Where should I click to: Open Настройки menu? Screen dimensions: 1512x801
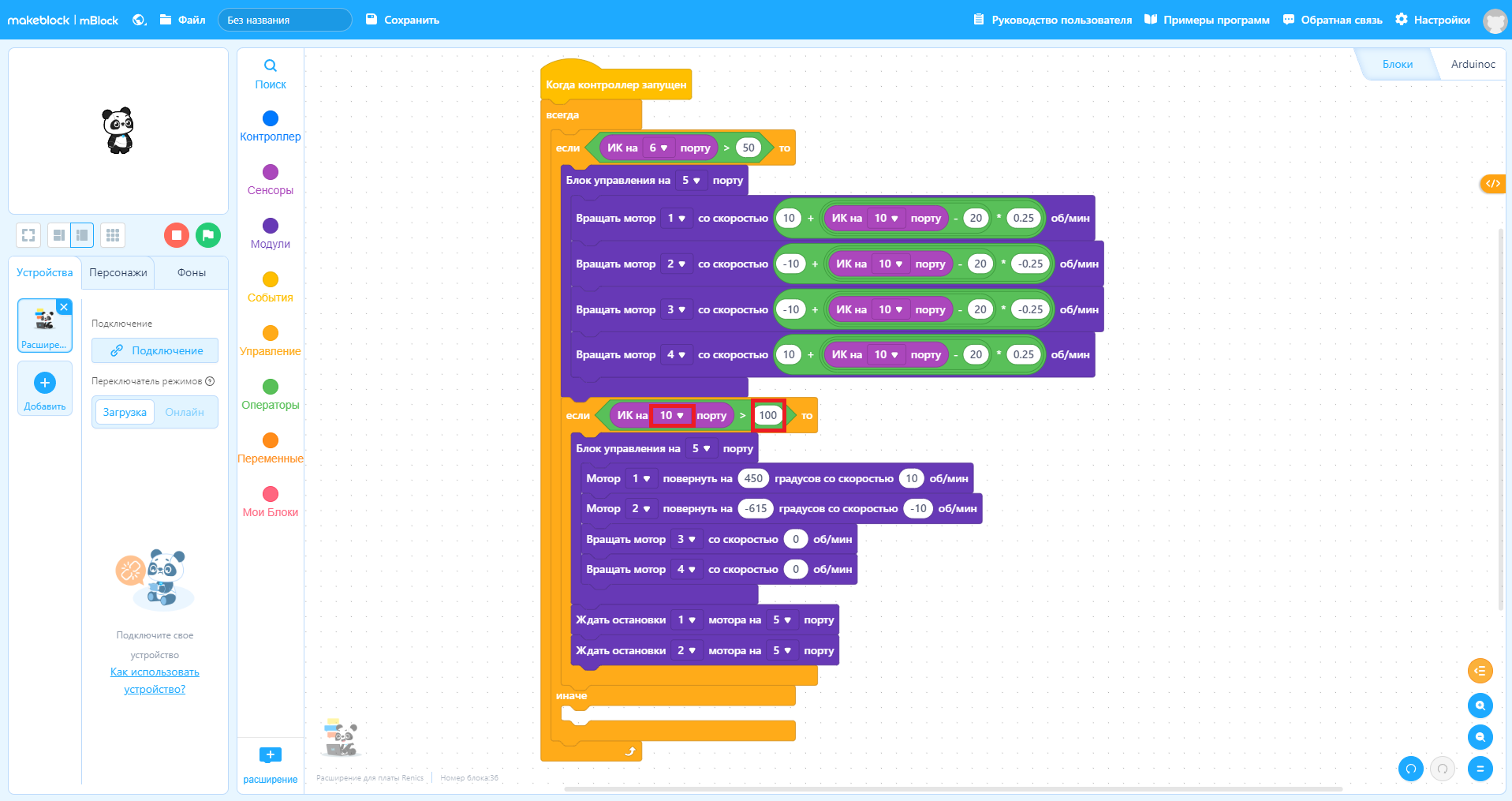1433,20
